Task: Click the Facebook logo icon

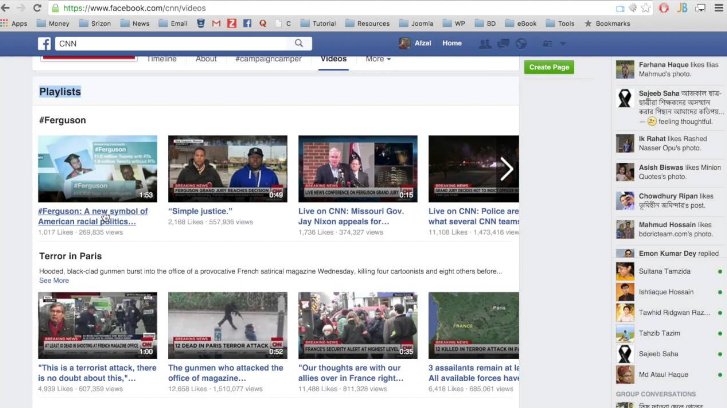Action: pos(45,44)
